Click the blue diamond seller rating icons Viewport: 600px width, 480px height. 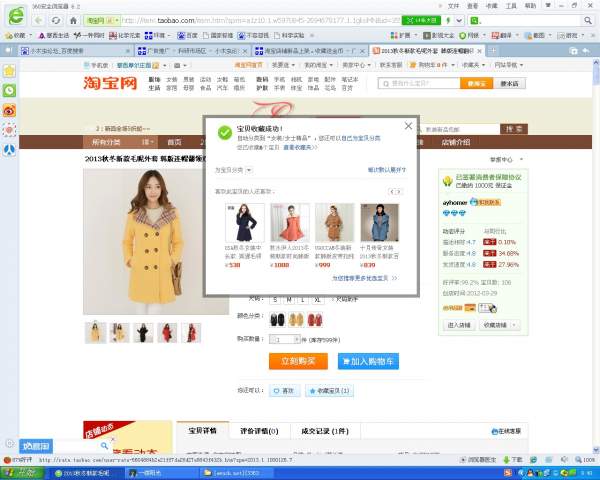click(x=454, y=213)
